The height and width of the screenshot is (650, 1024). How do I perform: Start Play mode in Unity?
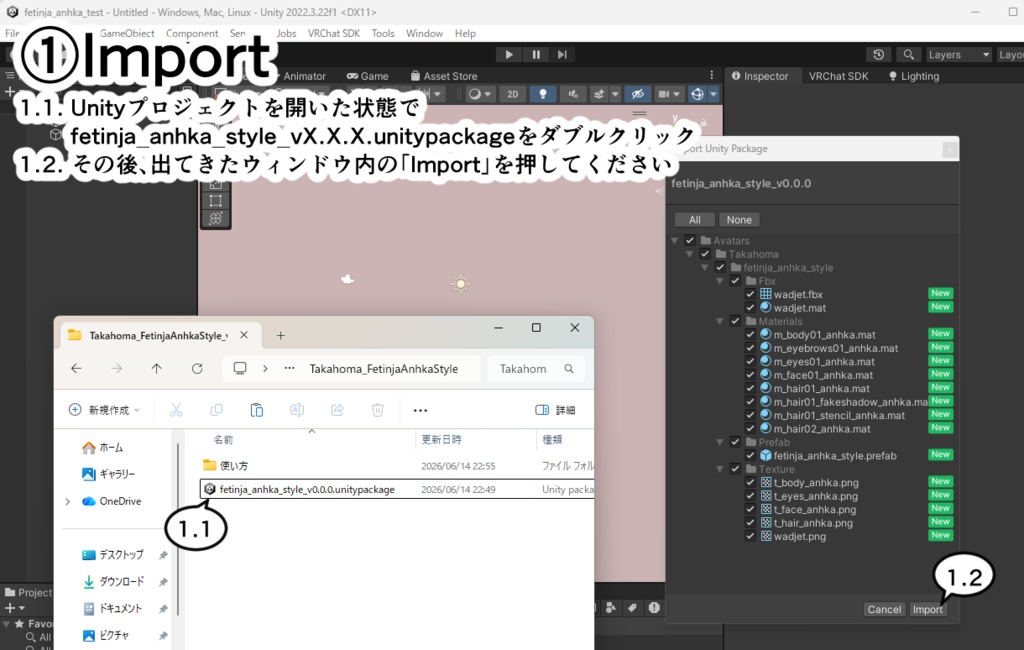pyautogui.click(x=509, y=55)
